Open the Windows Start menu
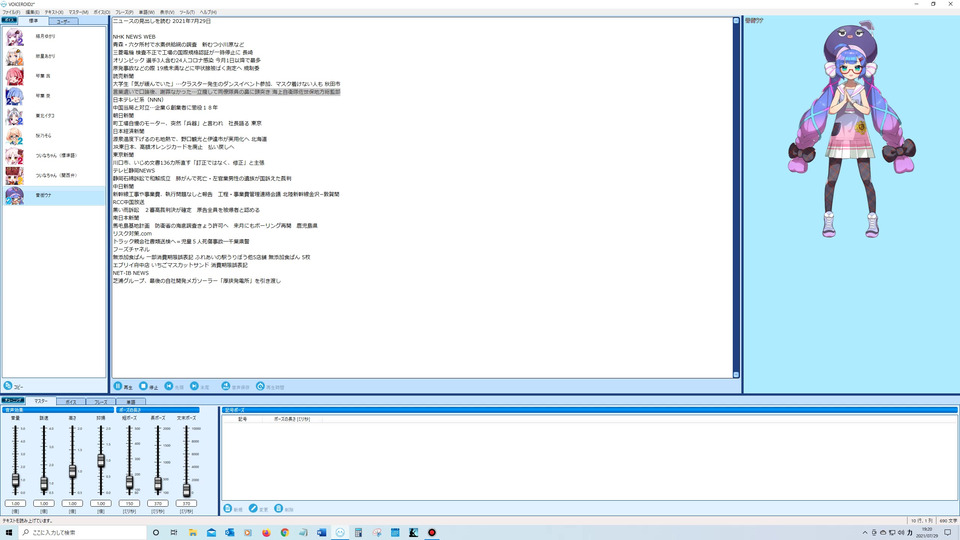The width and height of the screenshot is (960, 540). tap(9, 533)
